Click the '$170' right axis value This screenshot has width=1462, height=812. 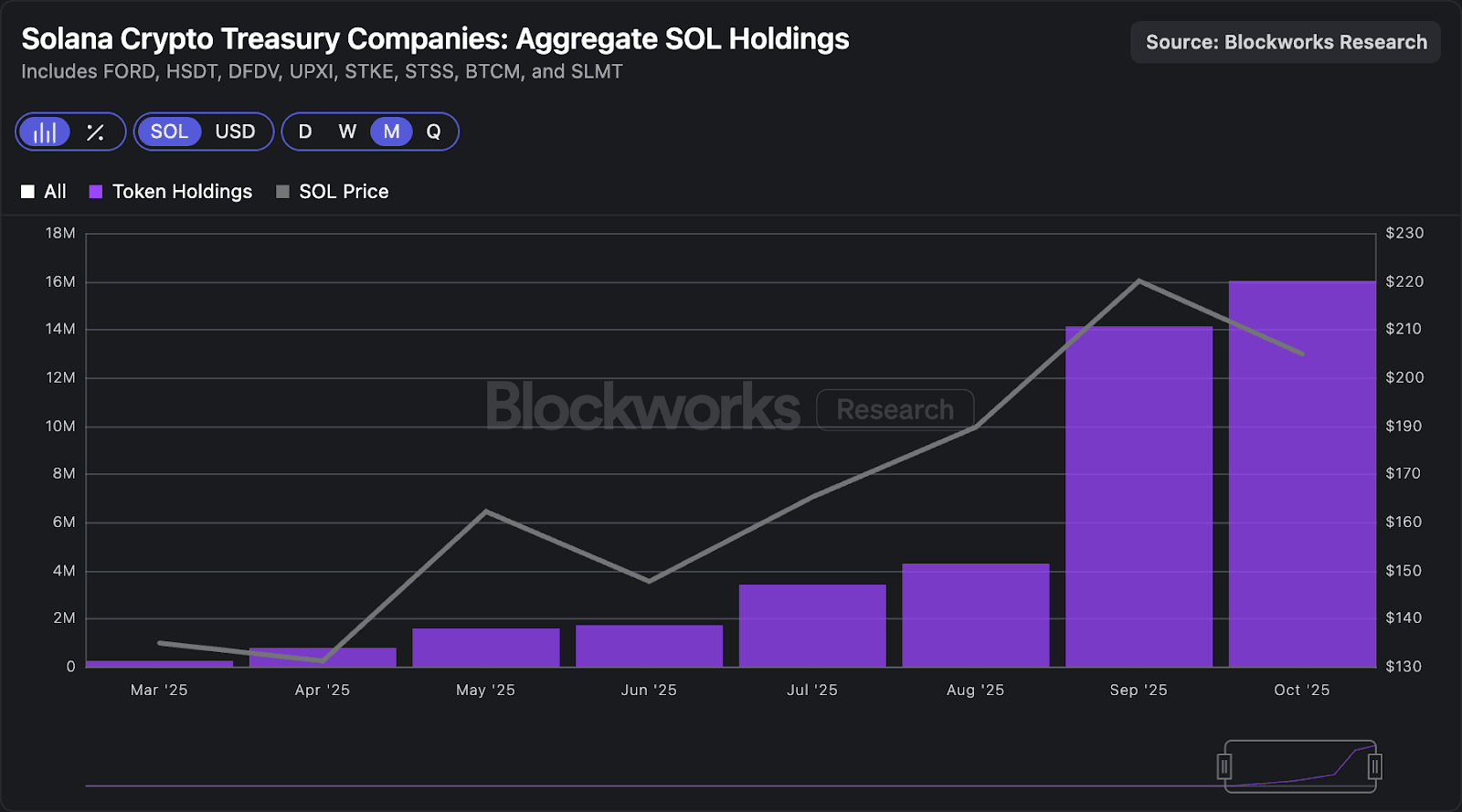tap(1404, 474)
